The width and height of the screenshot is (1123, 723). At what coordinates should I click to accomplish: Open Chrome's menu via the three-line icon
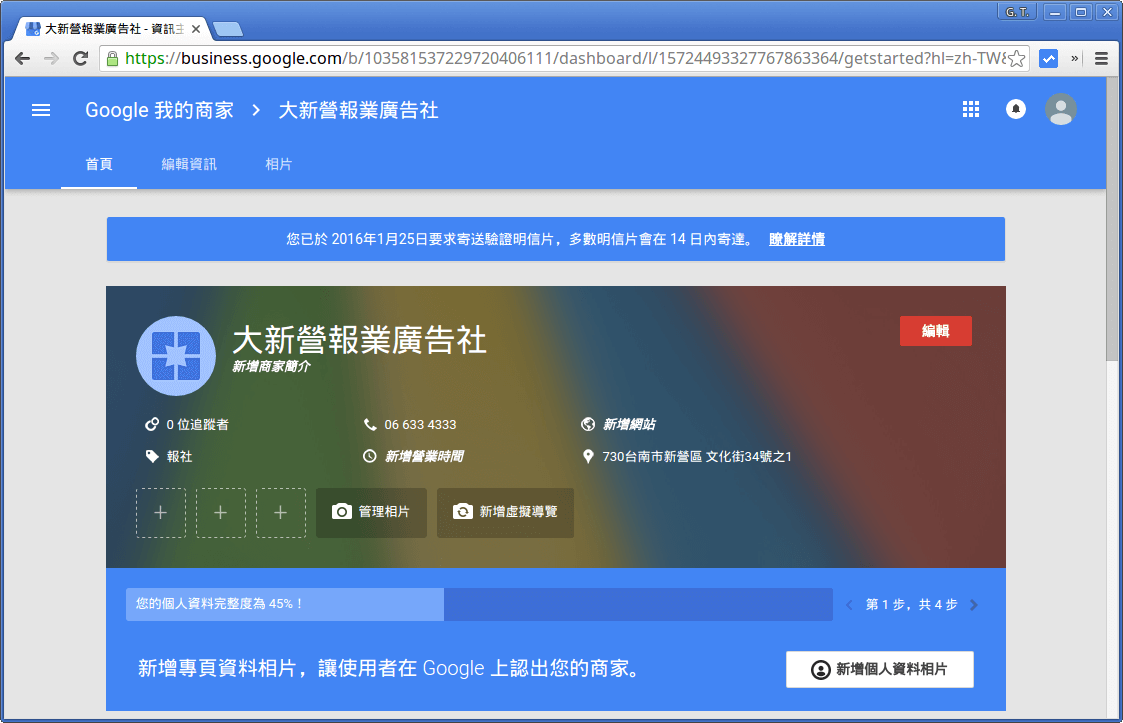[x=1100, y=58]
